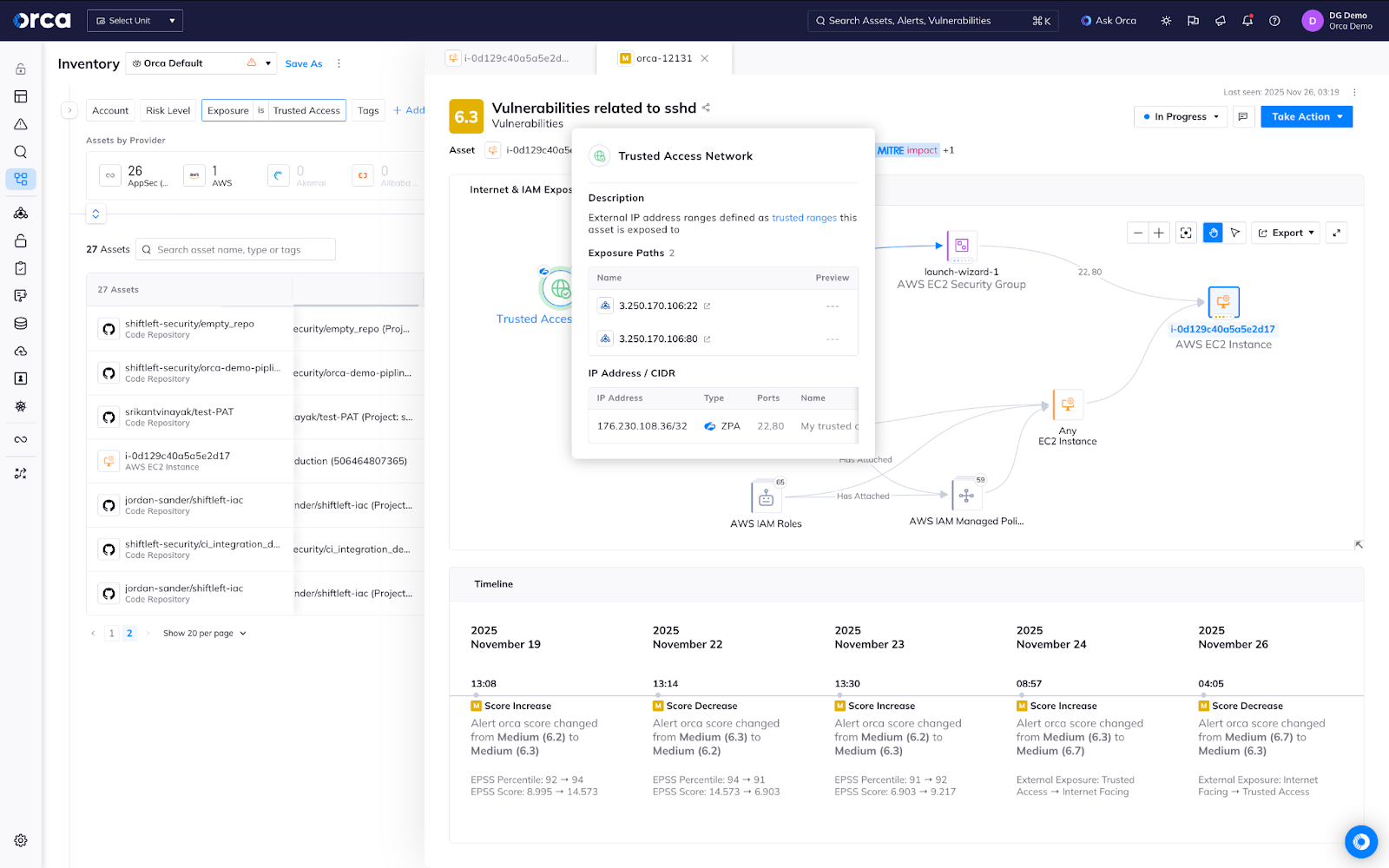Select the hand pan tool
The height and width of the screenshot is (868, 1389).
[1214, 233]
